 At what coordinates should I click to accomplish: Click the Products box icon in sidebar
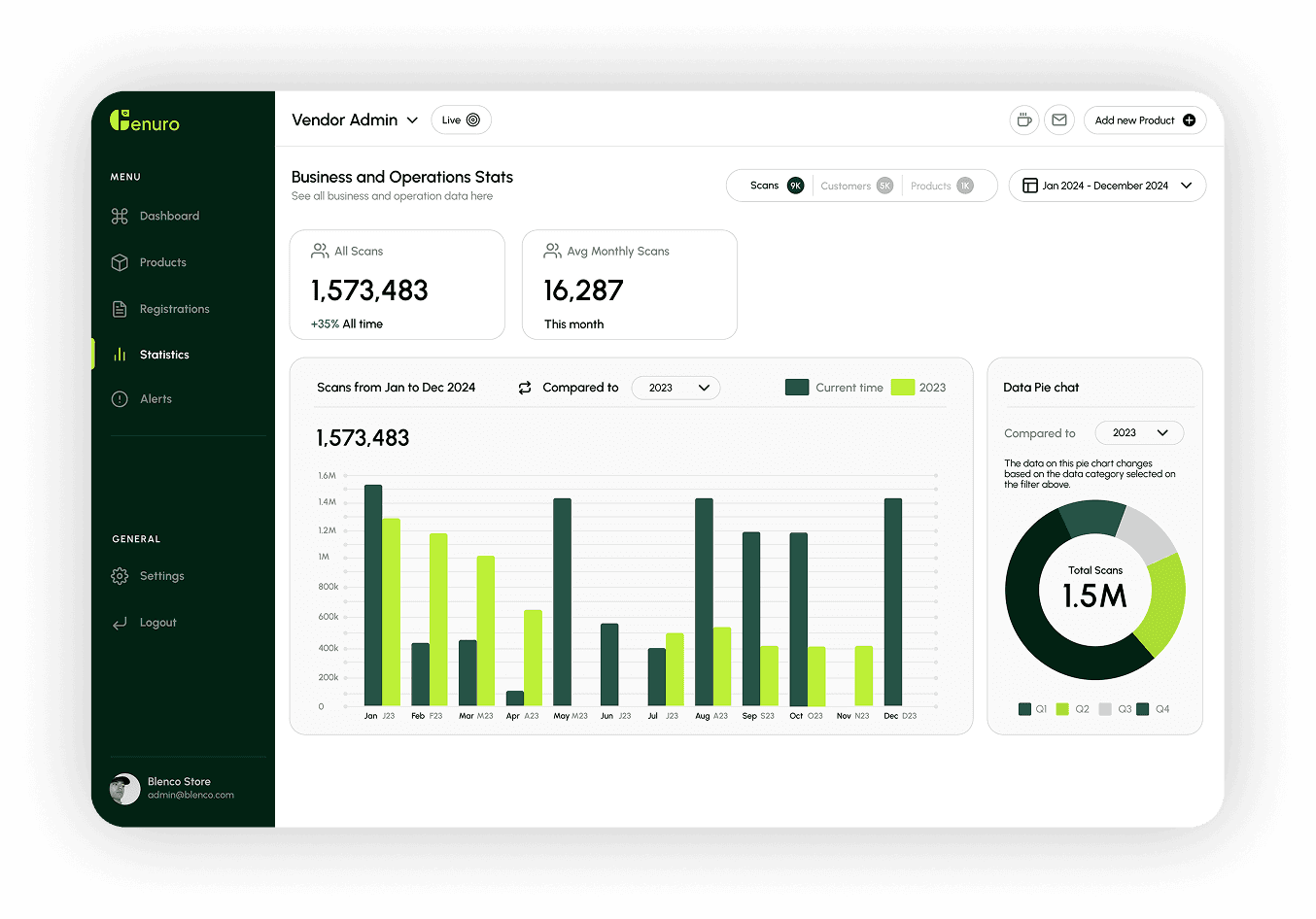tap(120, 262)
